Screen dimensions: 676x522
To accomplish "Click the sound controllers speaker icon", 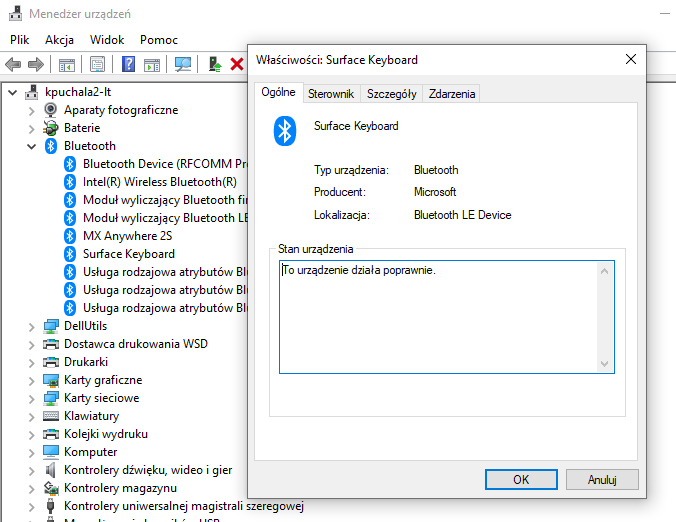I will [50, 470].
